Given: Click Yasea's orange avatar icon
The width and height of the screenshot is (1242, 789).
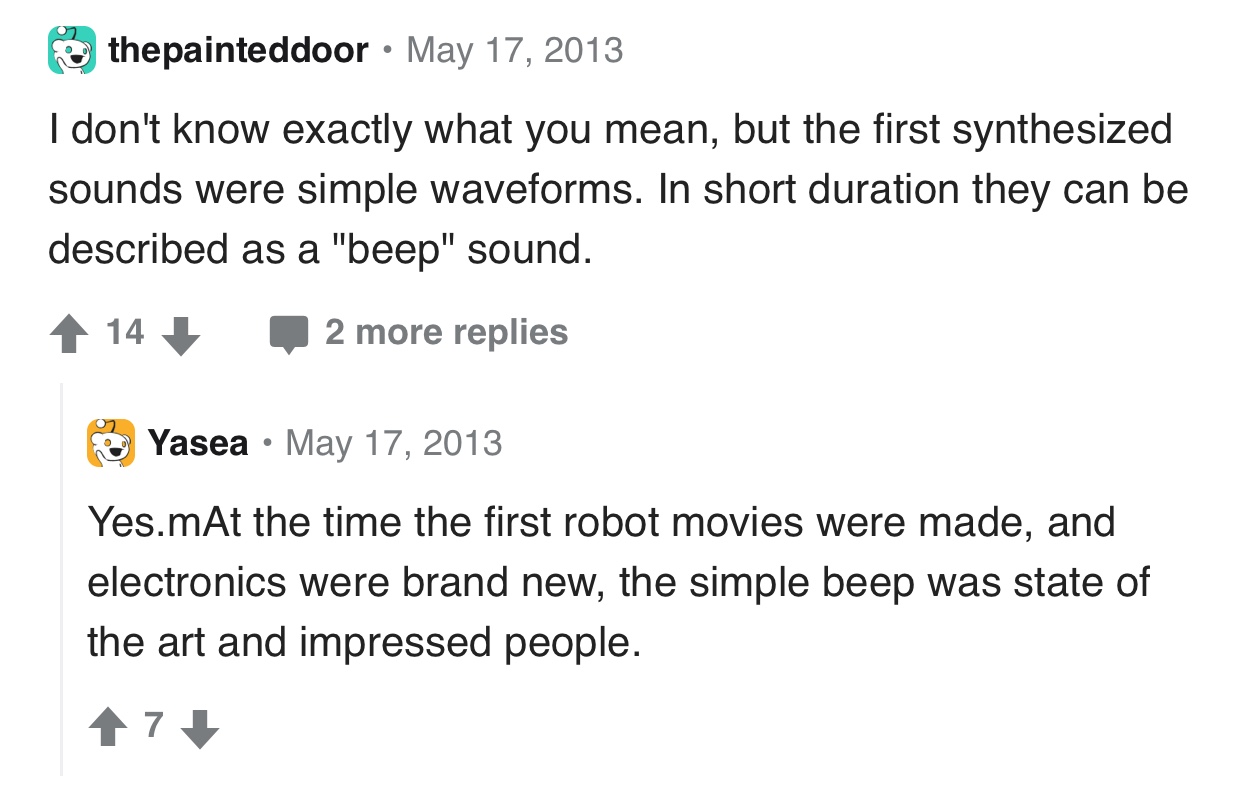Looking at the screenshot, I should (x=111, y=443).
